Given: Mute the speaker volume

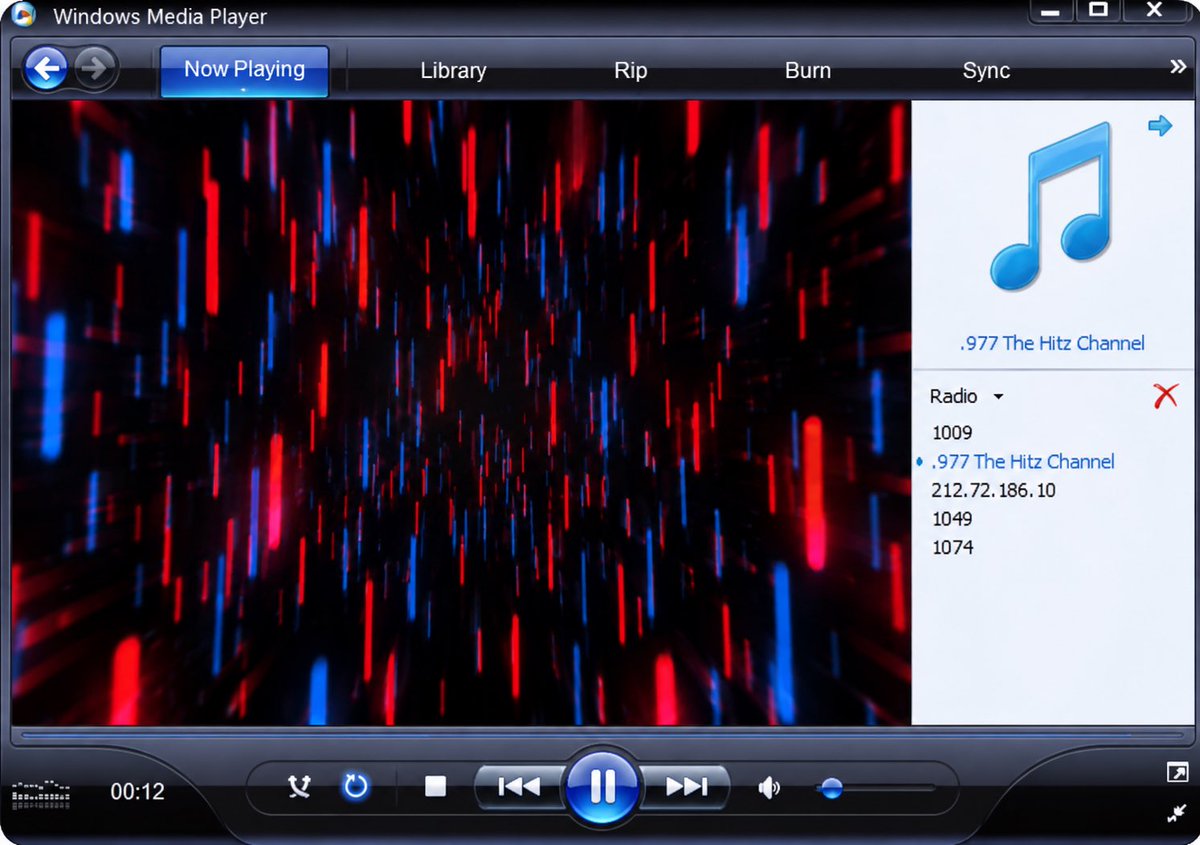Looking at the screenshot, I should click(x=769, y=788).
